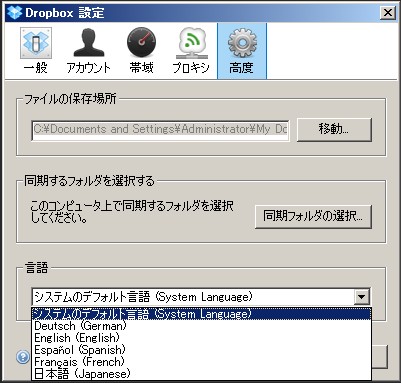The image size is (401, 383).
Task: Choose Español (Spanish) language option
Action: pos(201,350)
